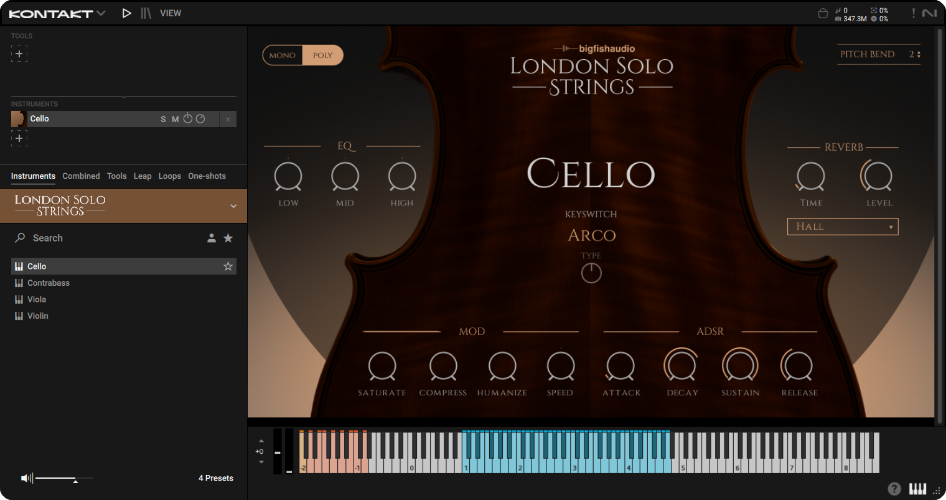The height and width of the screenshot is (500, 946).
Task: Click the speaker preview volume icon
Action: (25, 478)
